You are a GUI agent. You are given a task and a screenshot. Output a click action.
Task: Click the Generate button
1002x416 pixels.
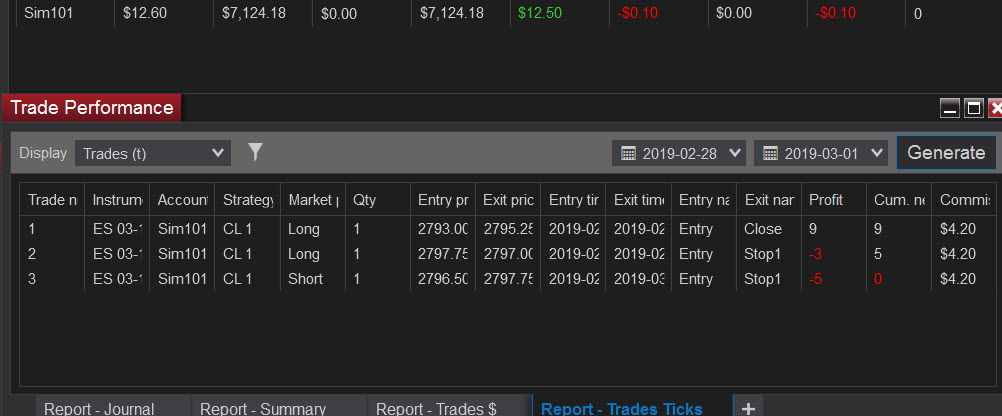[x=946, y=153]
